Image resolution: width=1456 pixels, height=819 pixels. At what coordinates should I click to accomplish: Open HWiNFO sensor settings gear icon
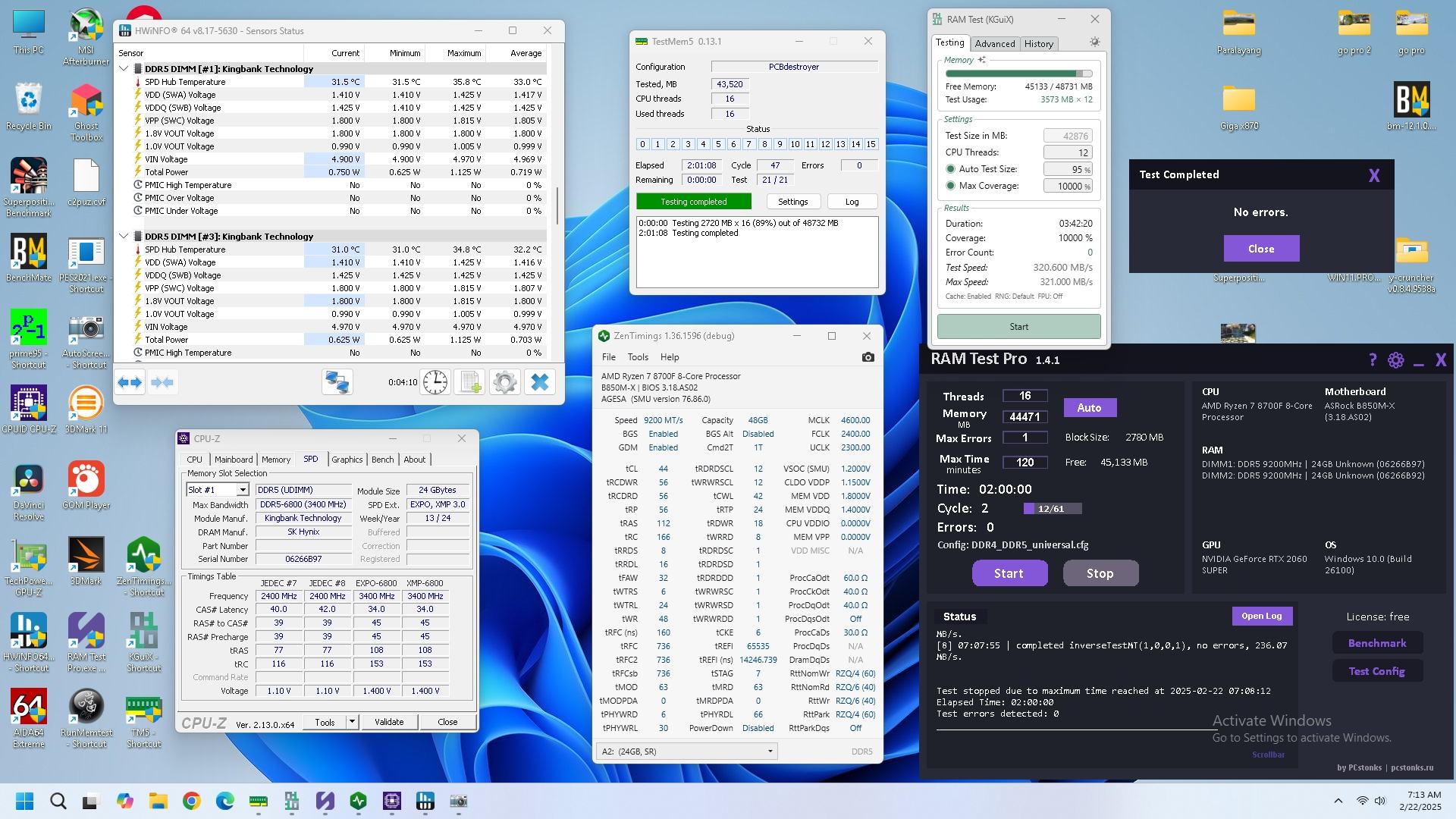coord(505,382)
